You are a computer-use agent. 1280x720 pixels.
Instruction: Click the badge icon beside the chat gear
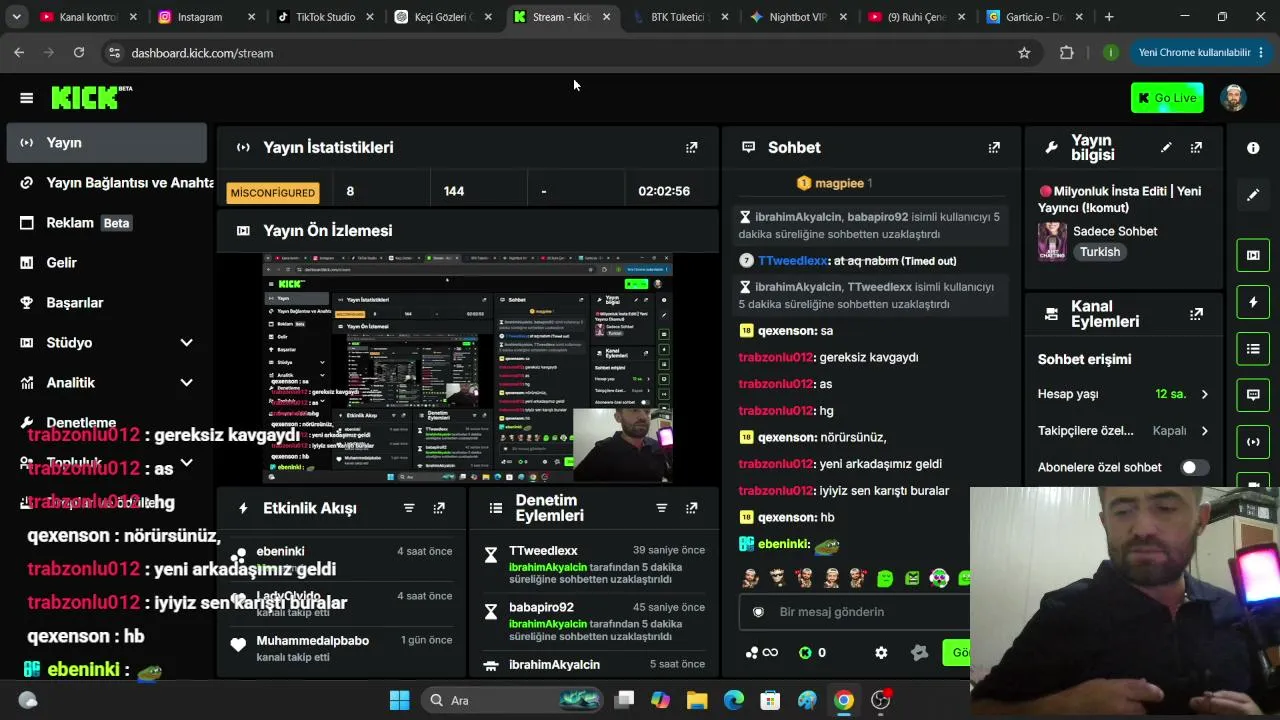[919, 653]
